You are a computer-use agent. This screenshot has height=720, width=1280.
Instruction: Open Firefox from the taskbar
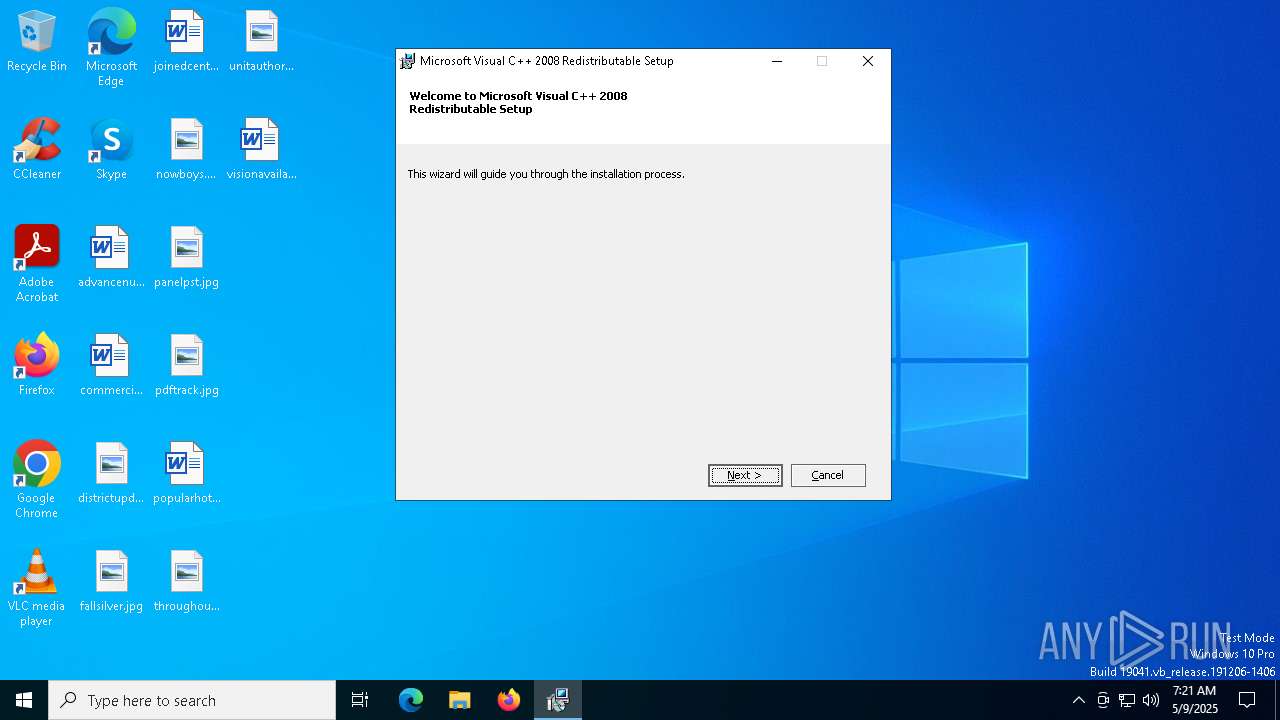click(x=509, y=700)
